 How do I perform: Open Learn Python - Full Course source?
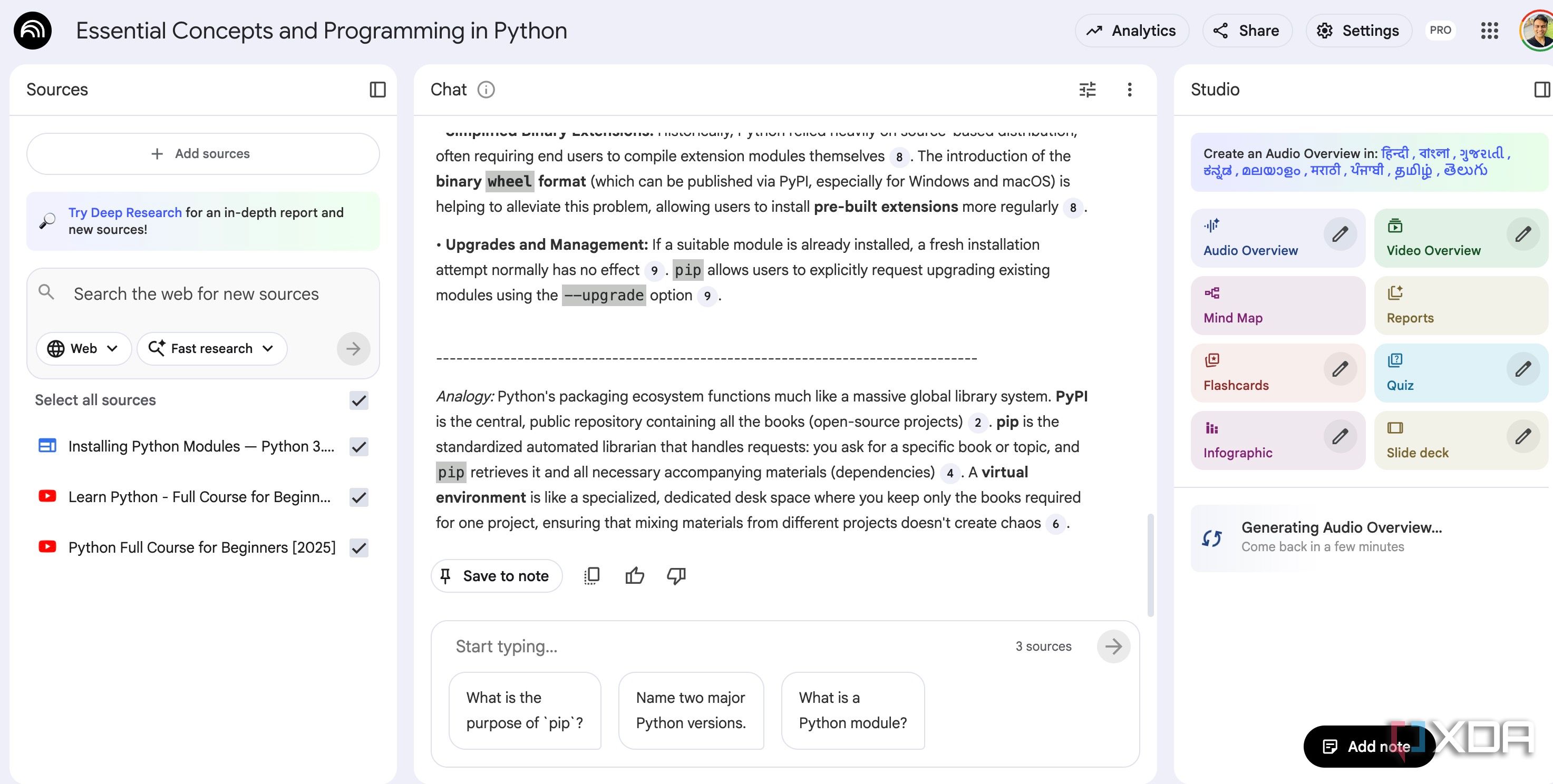[200, 498]
